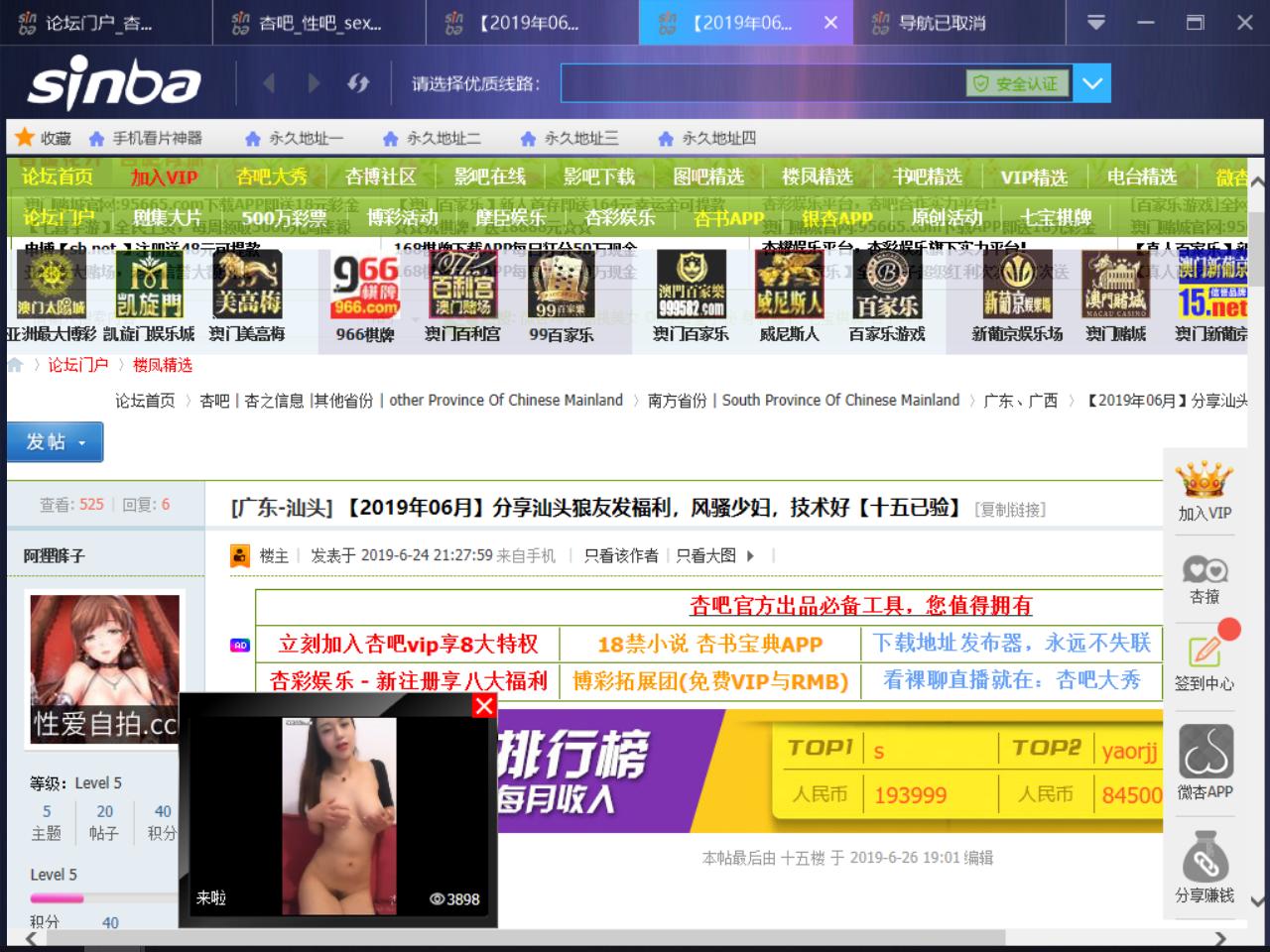Viewport: 1270px width, 952px height.
Task: Open 威尼斯人 ad icon
Action: [x=789, y=285]
